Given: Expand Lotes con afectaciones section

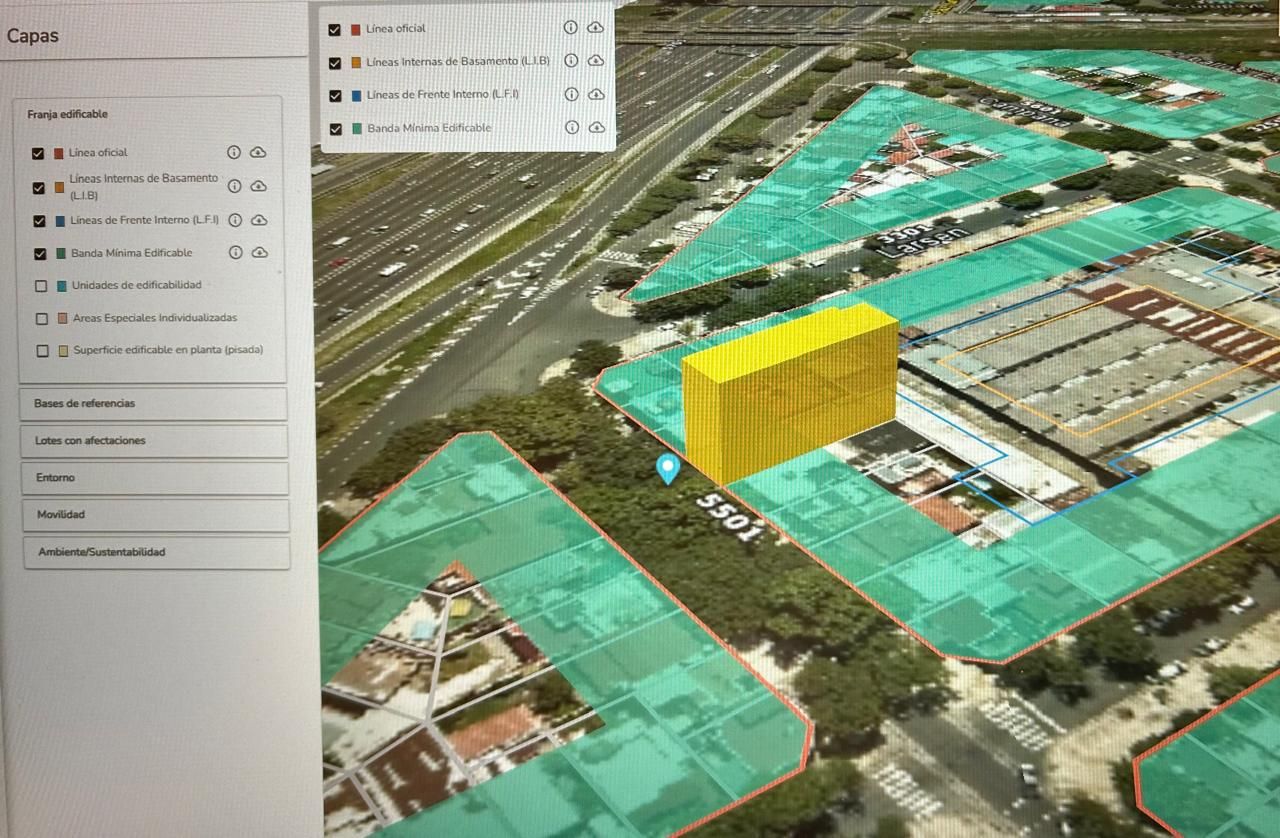Looking at the screenshot, I should [x=153, y=441].
